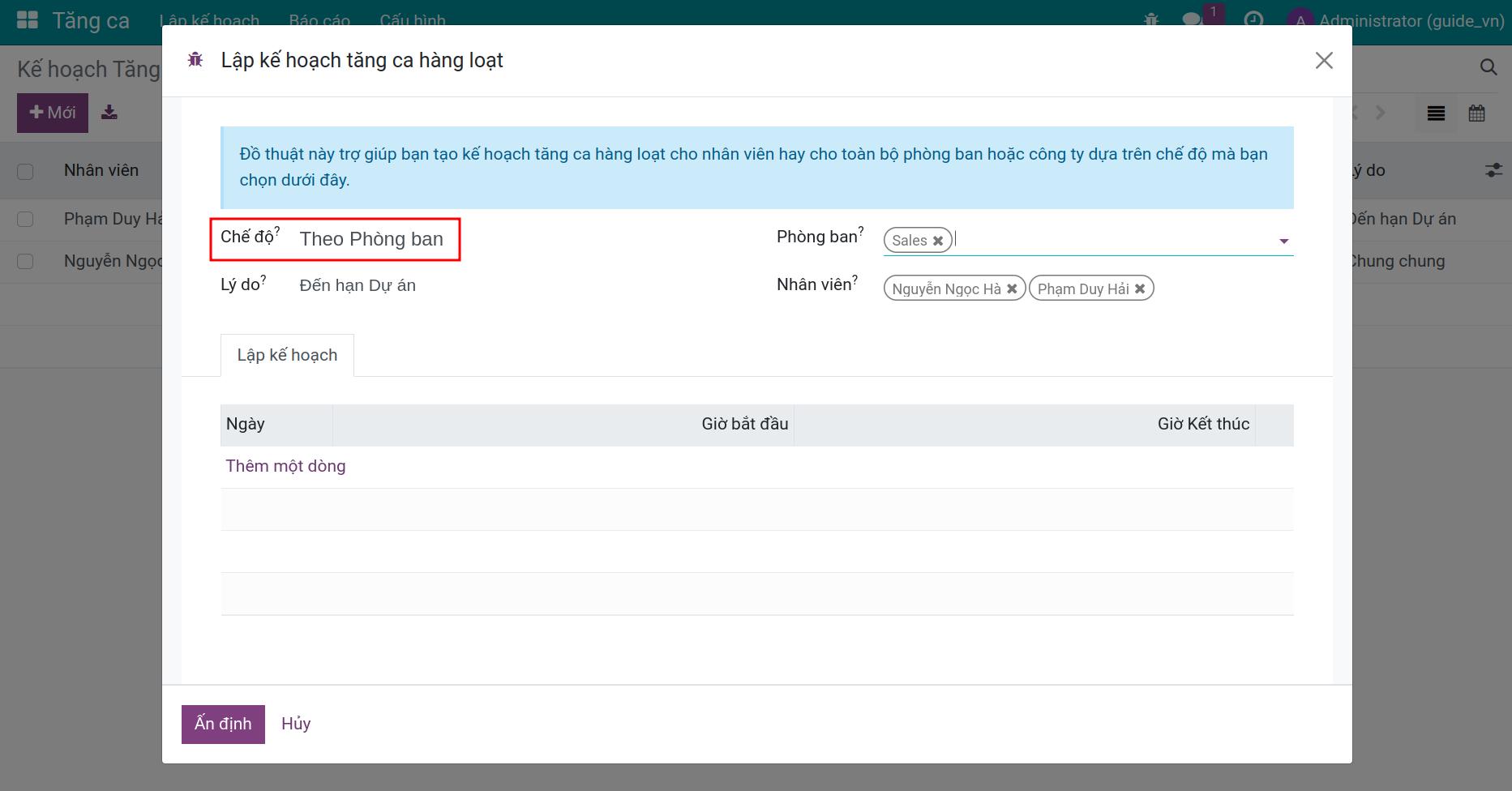Remove Phạm Duy Hải employee tag

(x=1140, y=289)
